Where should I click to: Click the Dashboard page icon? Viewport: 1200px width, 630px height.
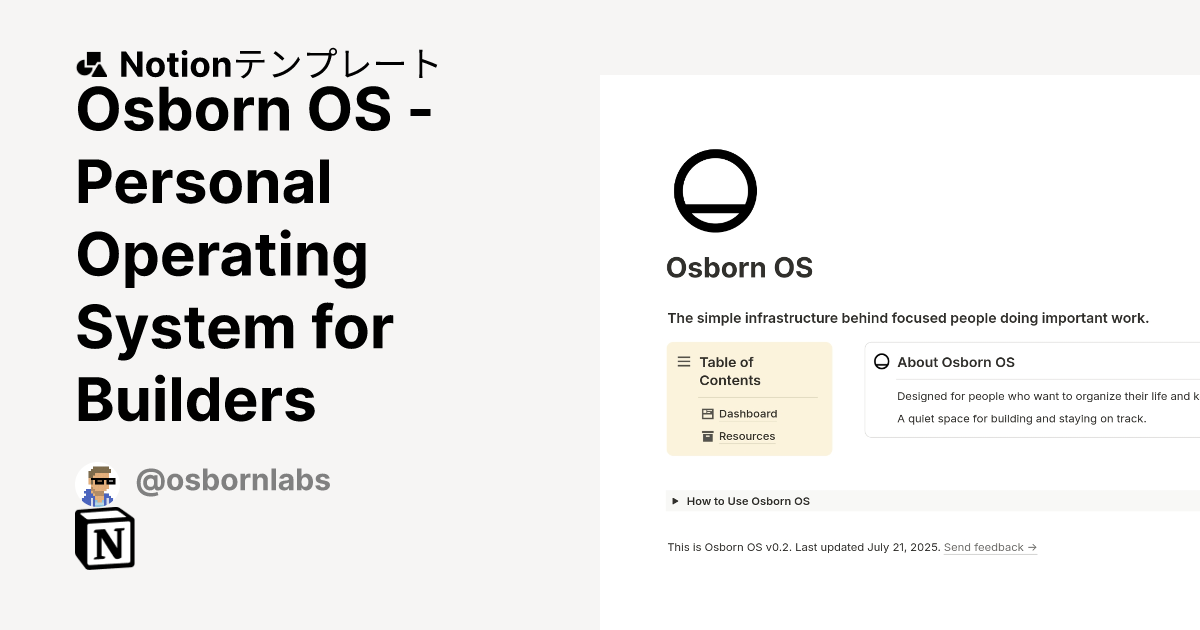pyautogui.click(x=707, y=413)
